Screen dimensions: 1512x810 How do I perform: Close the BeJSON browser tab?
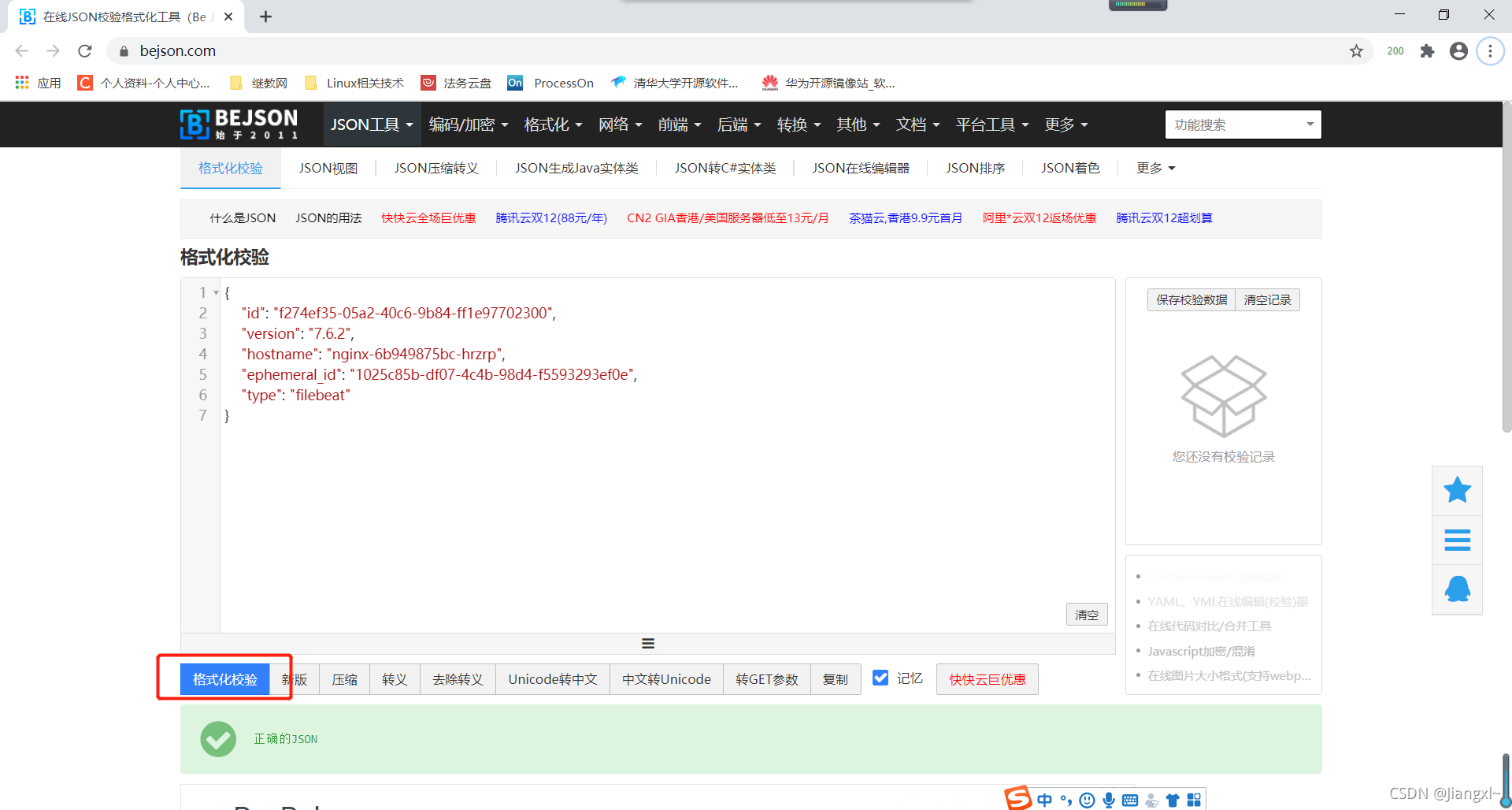[228, 17]
